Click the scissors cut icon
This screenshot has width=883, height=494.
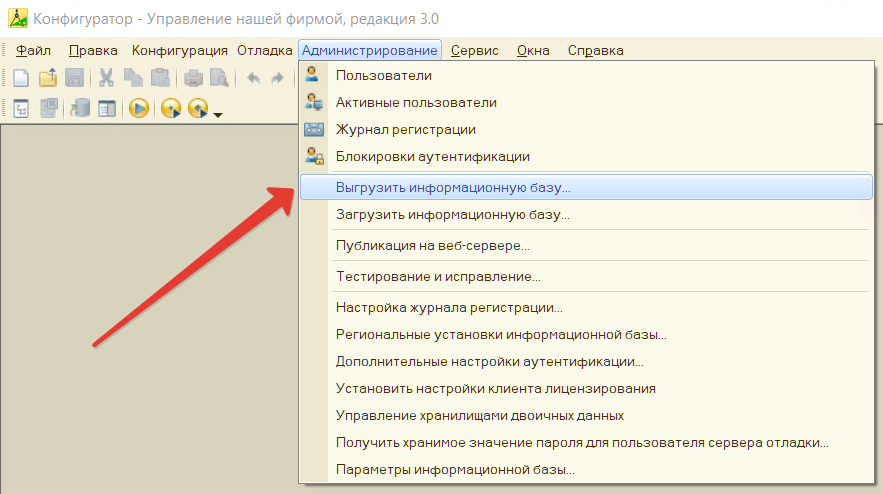tap(106, 78)
